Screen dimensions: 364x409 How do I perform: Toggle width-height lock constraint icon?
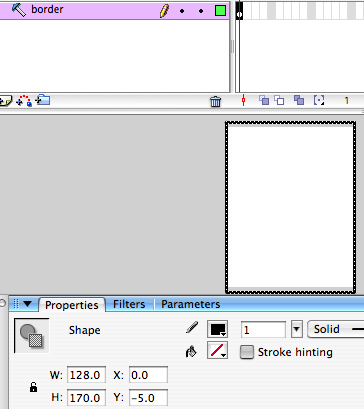[x=33, y=387]
